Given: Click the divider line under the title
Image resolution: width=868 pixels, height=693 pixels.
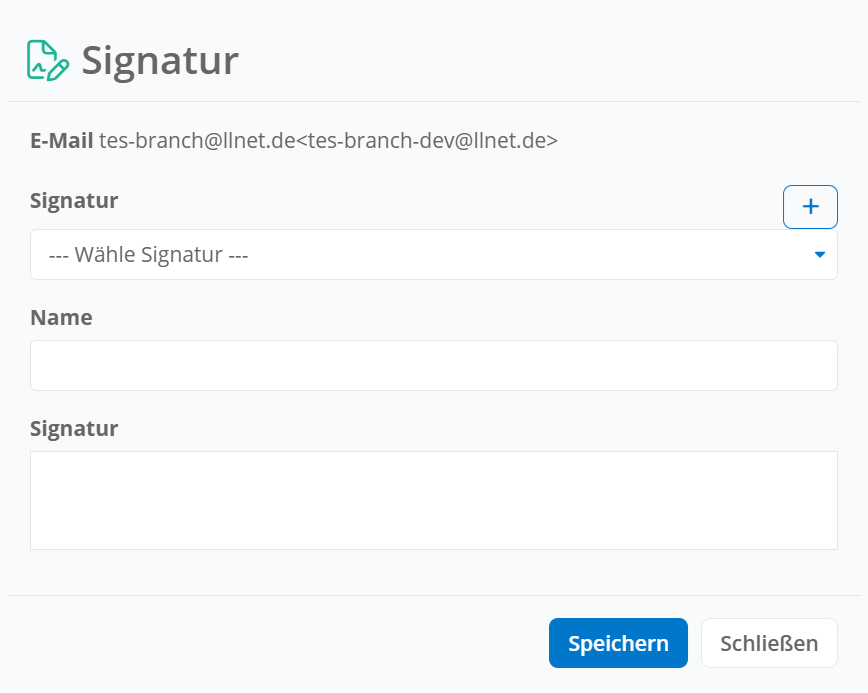Looking at the screenshot, I should (x=433, y=101).
